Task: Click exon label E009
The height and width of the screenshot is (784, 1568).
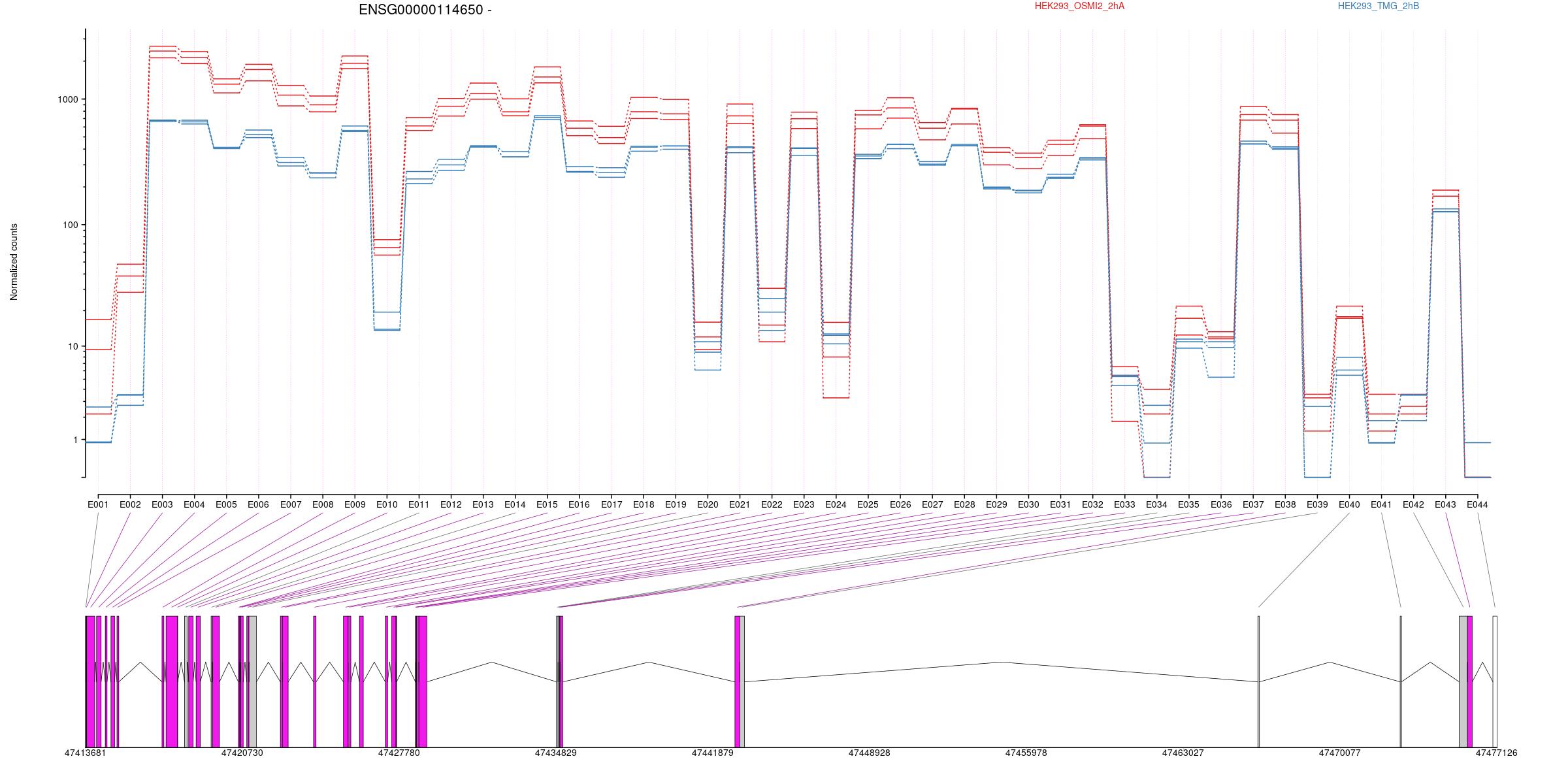Action: [x=355, y=504]
